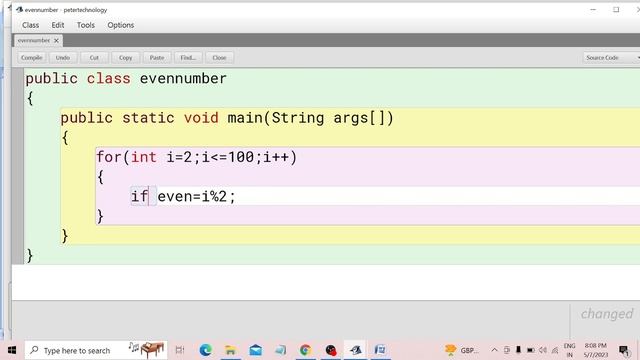640x360 pixels.
Task: Open the Edit menu
Action: tap(58, 25)
